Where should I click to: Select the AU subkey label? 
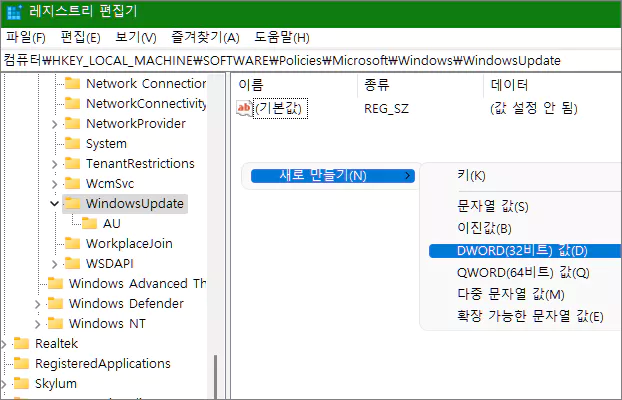pyautogui.click(x=111, y=223)
